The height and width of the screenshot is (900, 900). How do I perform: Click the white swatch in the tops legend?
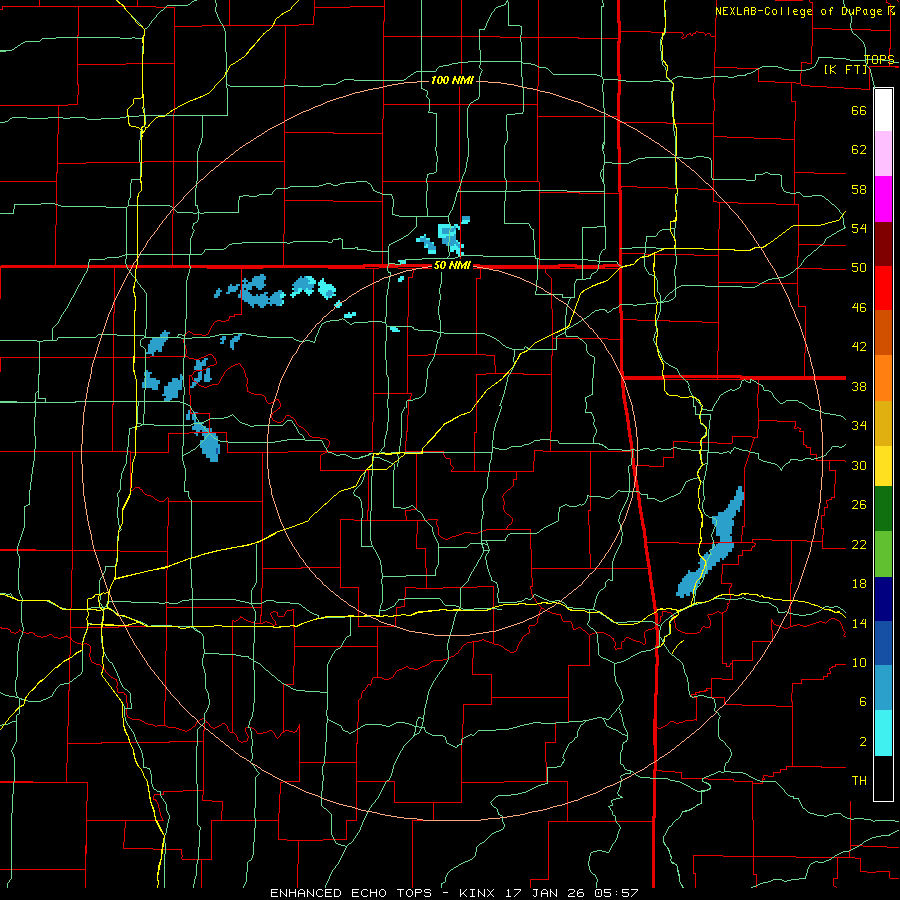[883, 110]
